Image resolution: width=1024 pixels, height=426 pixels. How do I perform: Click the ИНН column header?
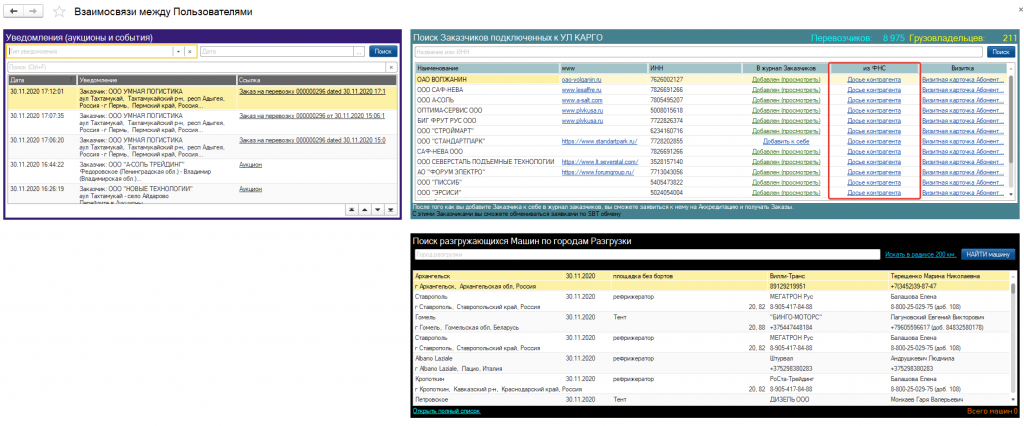pyautogui.click(x=695, y=68)
